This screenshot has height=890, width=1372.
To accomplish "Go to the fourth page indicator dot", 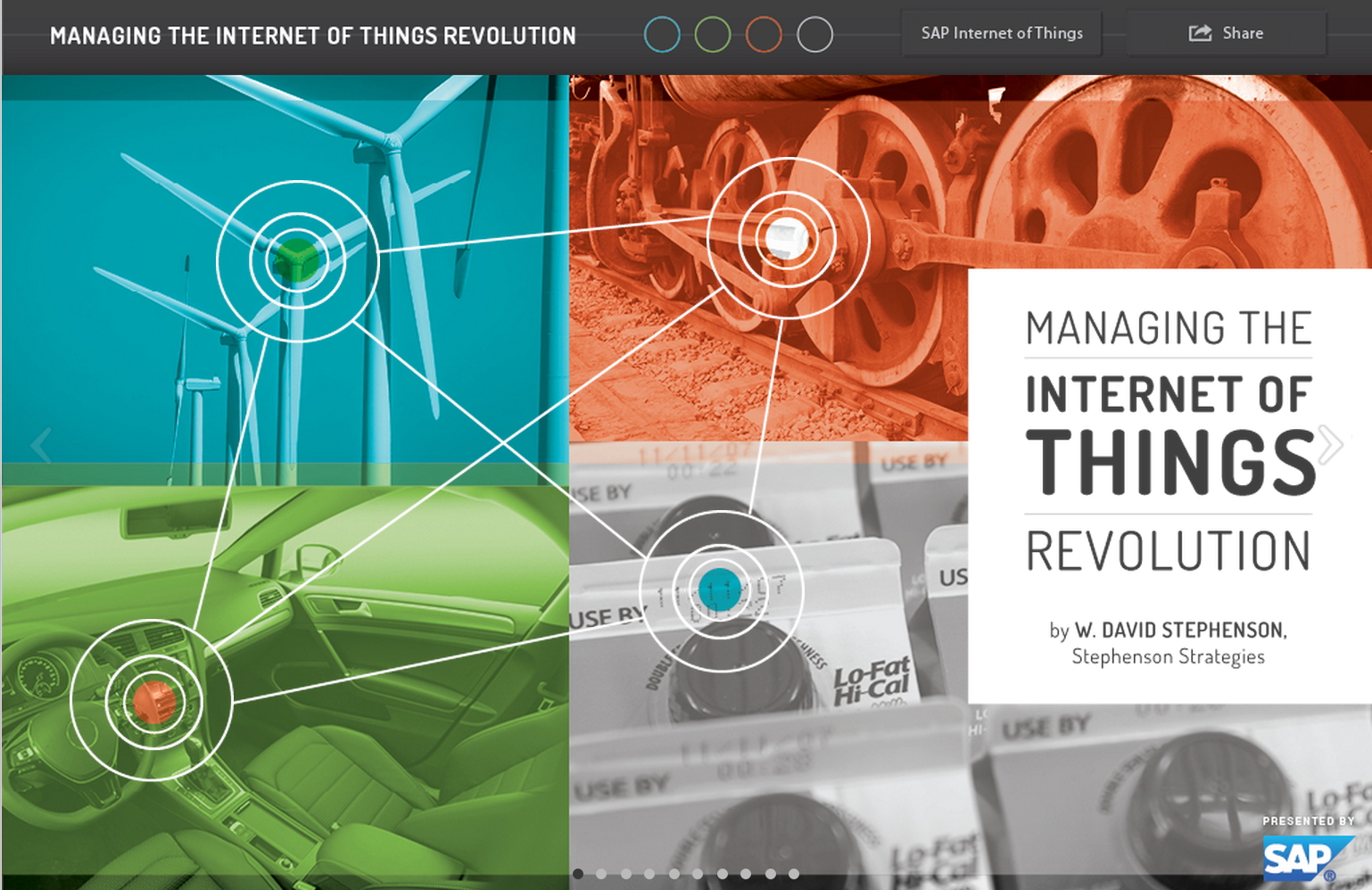I will pyautogui.click(x=650, y=874).
